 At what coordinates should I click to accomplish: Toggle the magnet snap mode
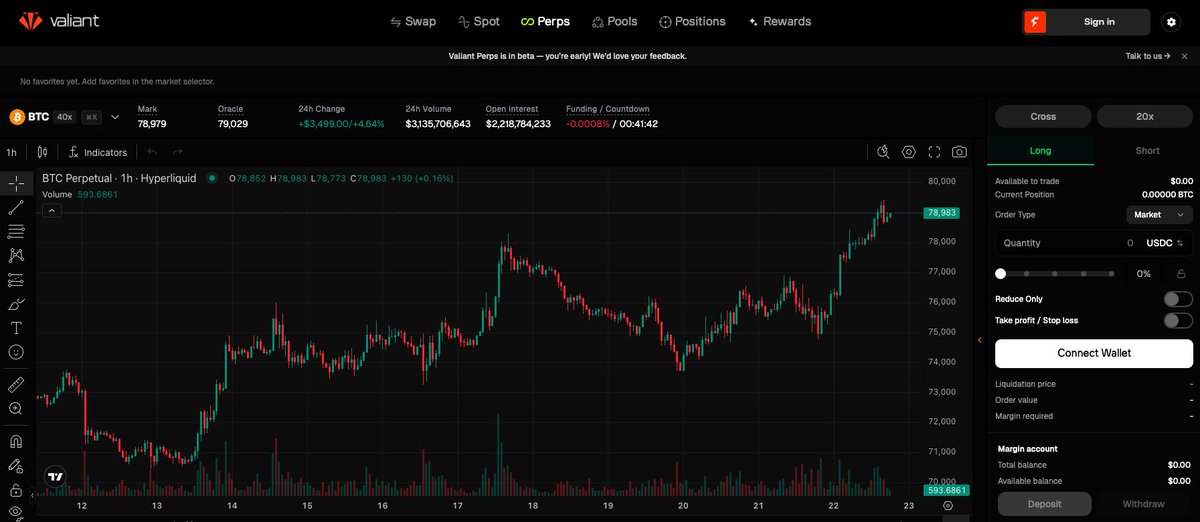(x=16, y=441)
